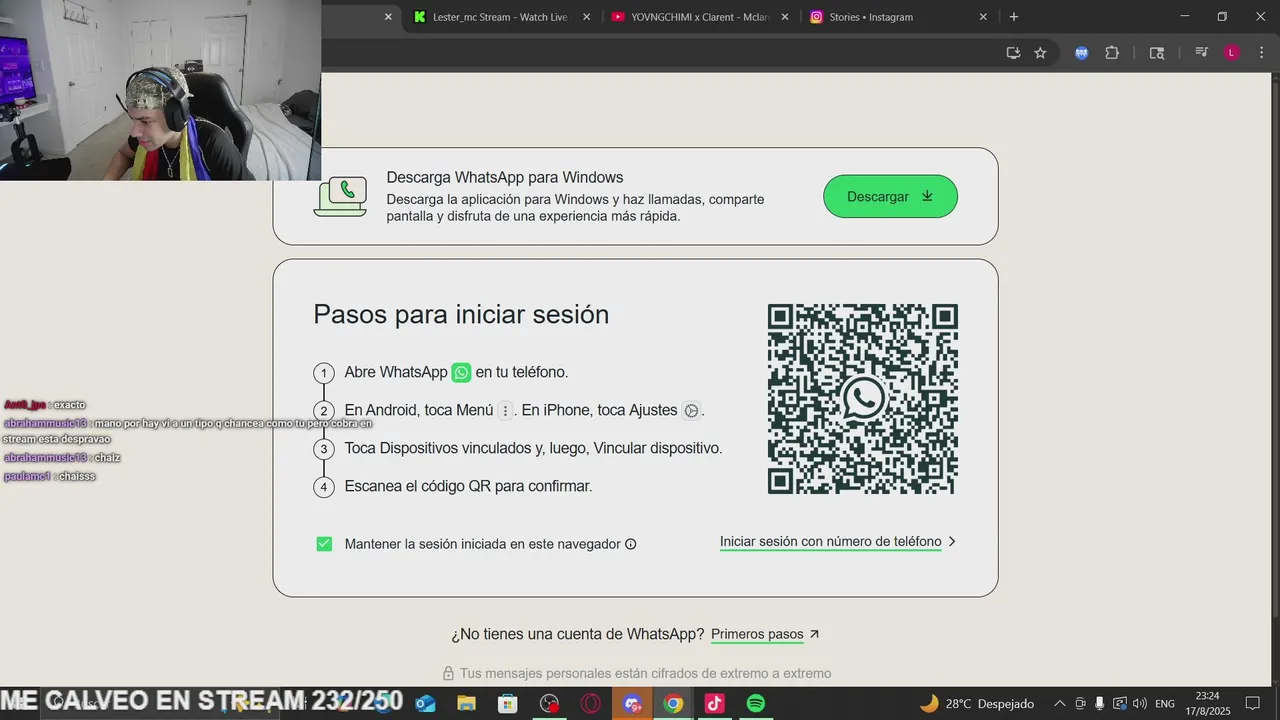Screen dimensions: 1280x720
Task: Click the chevron beside phone number login link
Action: pos(952,542)
